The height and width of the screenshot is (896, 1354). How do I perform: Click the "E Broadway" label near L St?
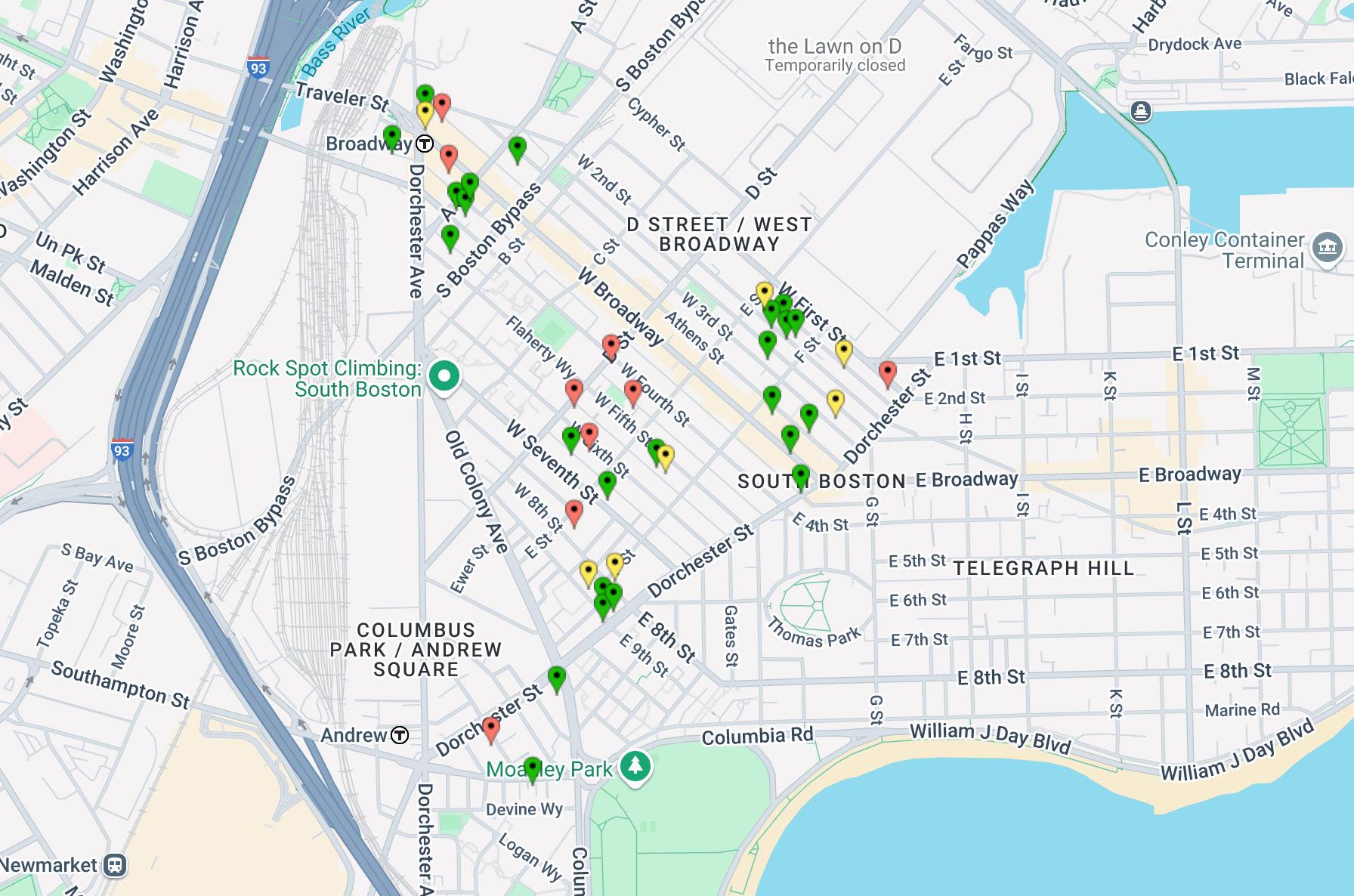click(1190, 474)
